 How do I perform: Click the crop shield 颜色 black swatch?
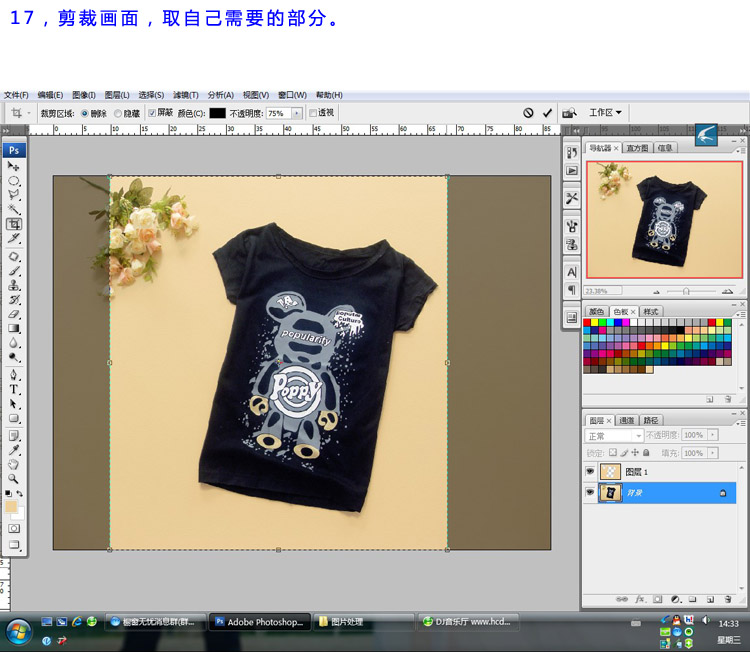(217, 113)
